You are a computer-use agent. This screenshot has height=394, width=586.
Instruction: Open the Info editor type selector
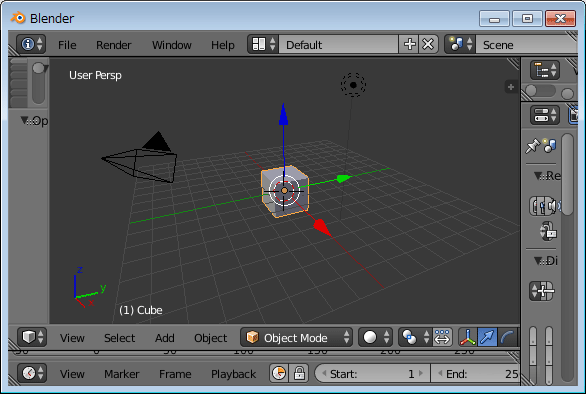coord(31,44)
